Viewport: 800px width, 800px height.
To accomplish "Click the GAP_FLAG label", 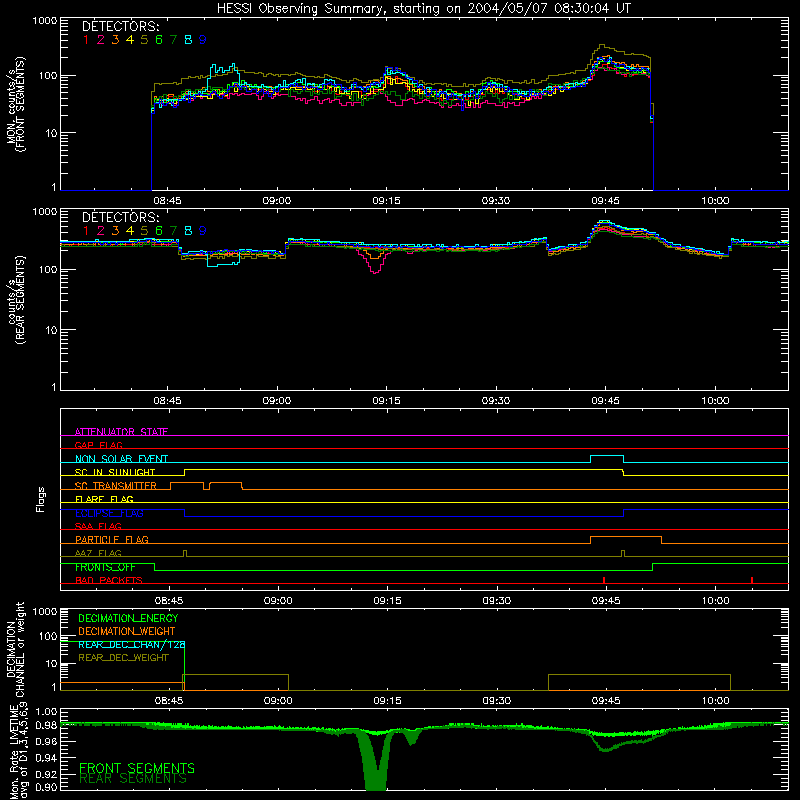I will (x=98, y=445).
